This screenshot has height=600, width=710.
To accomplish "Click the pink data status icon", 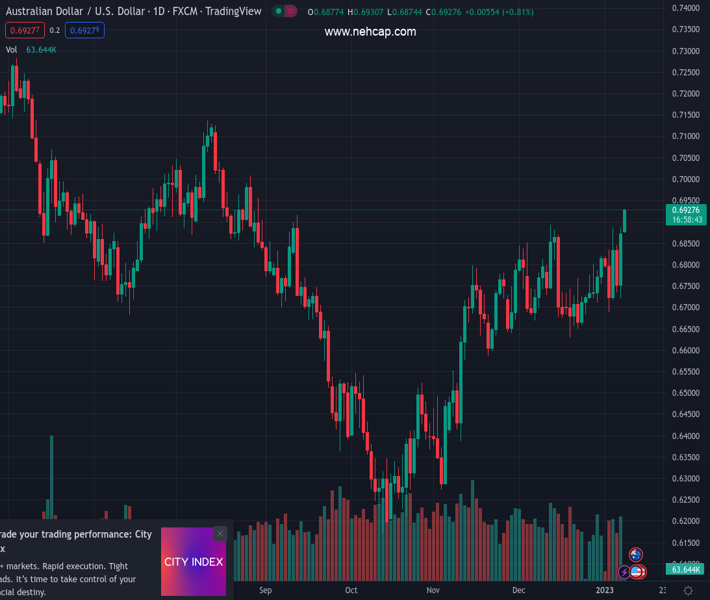I will 290,12.
